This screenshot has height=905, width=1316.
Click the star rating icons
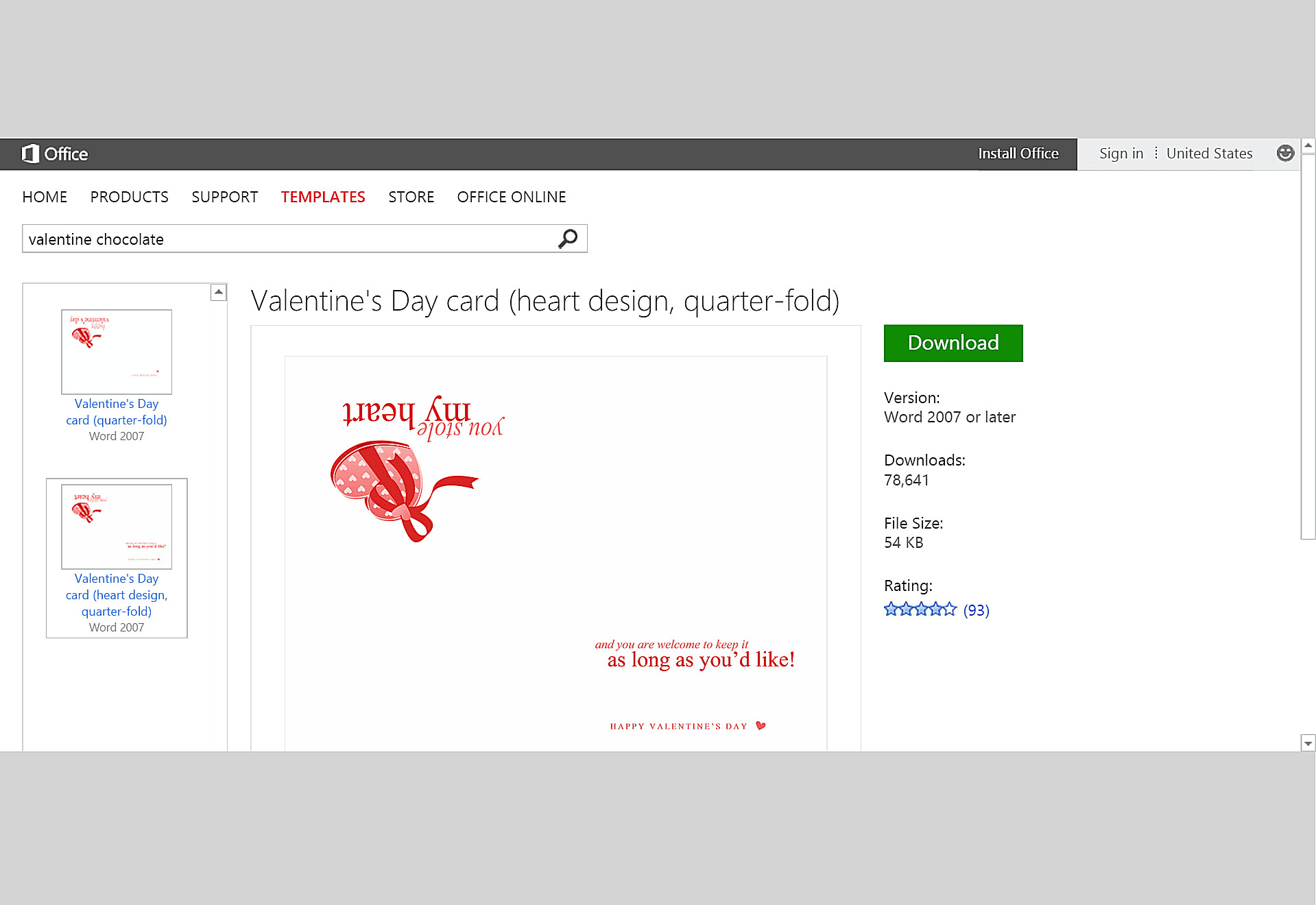coord(920,610)
